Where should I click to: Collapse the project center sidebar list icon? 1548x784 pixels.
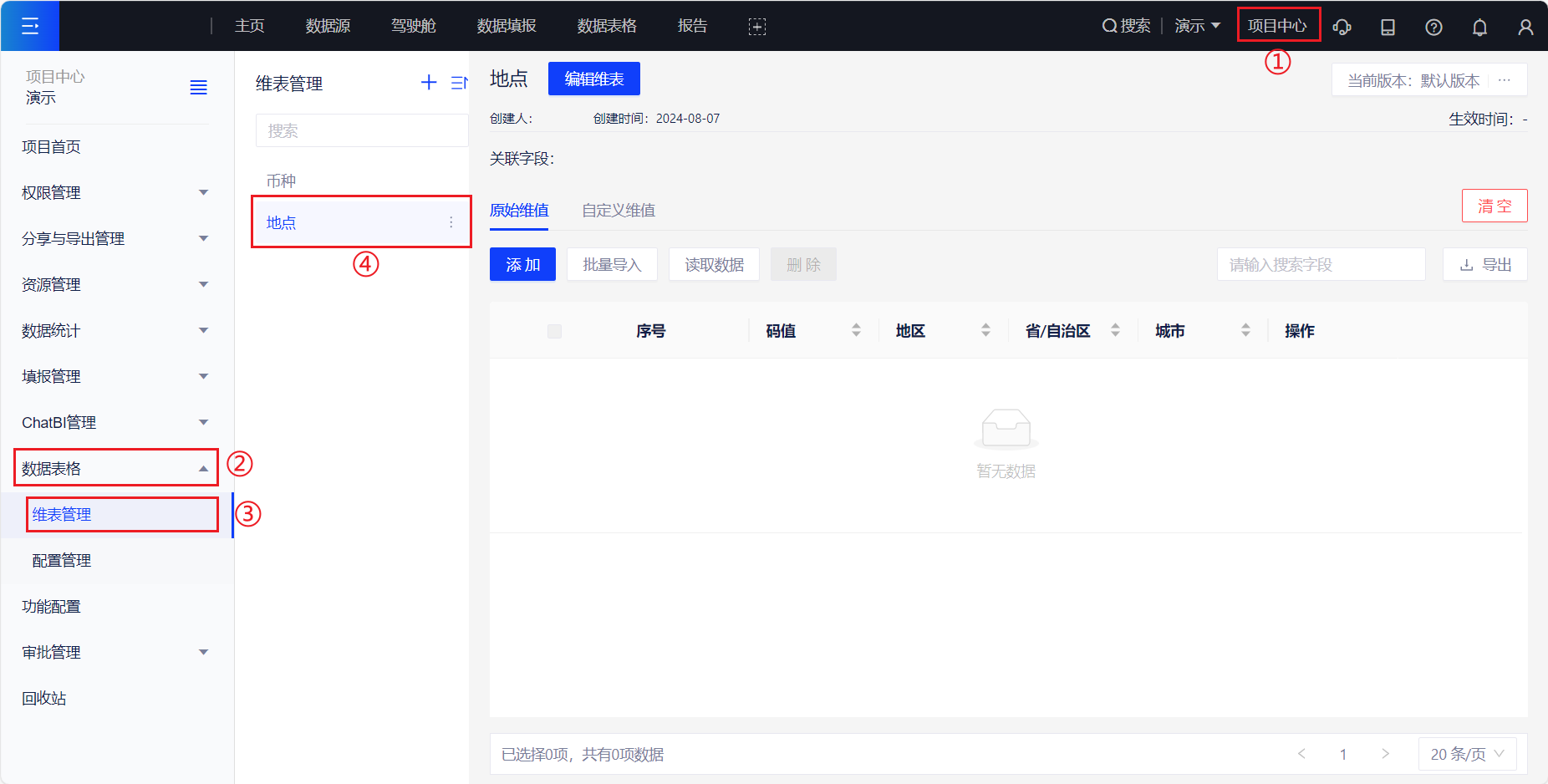[x=198, y=88]
